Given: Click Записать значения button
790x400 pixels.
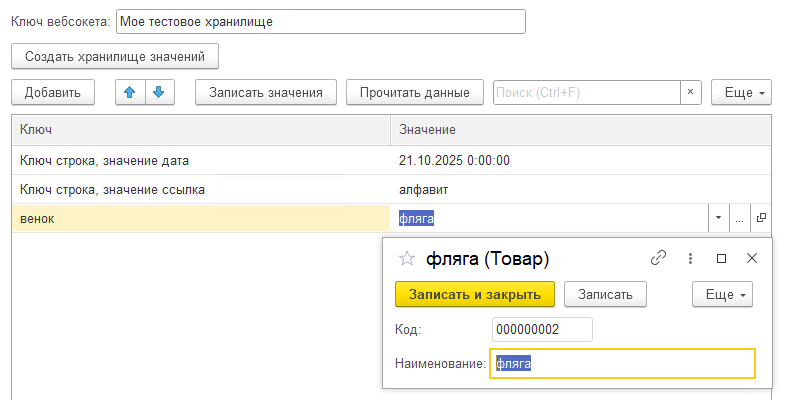Looking at the screenshot, I should [x=265, y=93].
